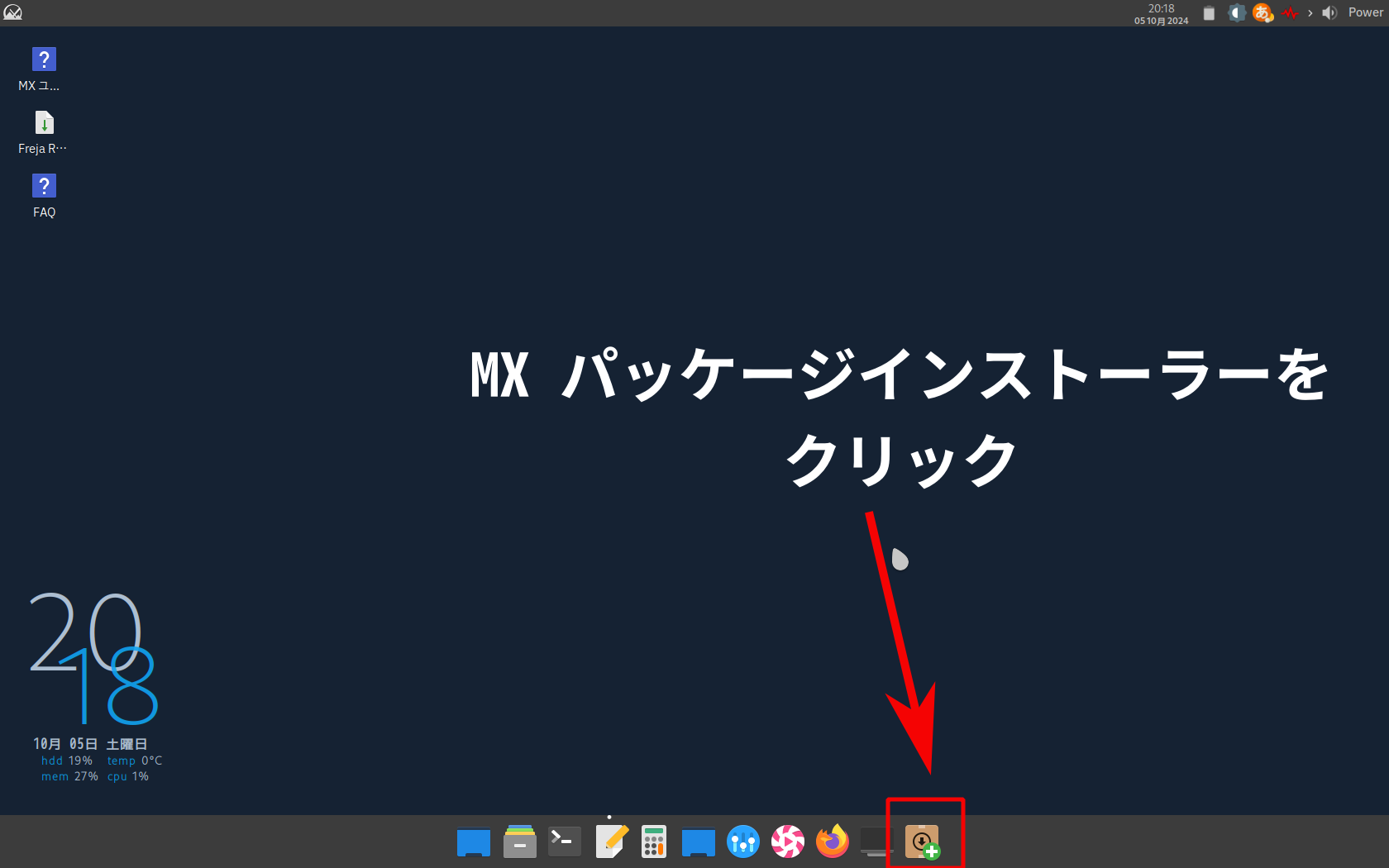The width and height of the screenshot is (1389, 868).
Task: Click the dark monitor icon in dock
Action: [877, 842]
